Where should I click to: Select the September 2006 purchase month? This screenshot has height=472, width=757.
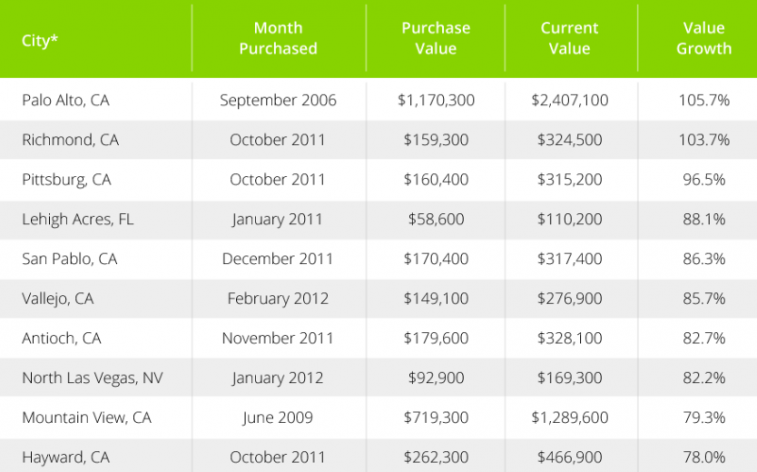click(278, 100)
